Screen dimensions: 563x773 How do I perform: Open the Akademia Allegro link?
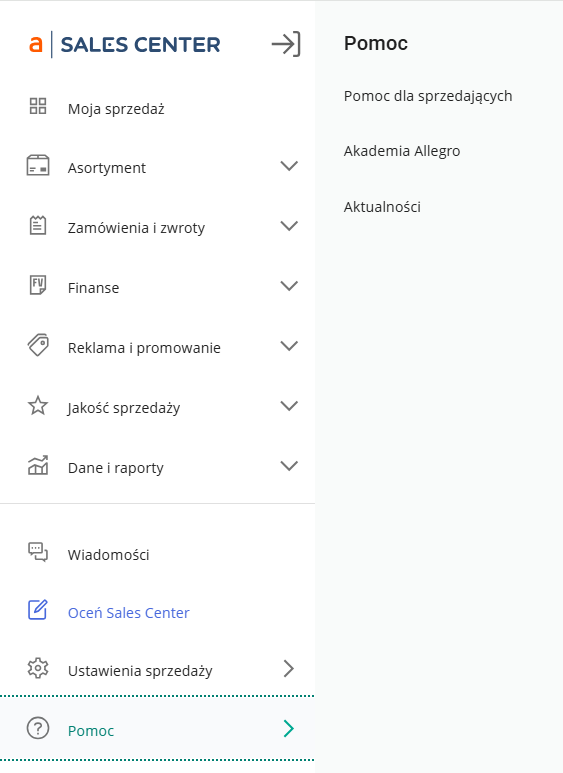coord(402,151)
